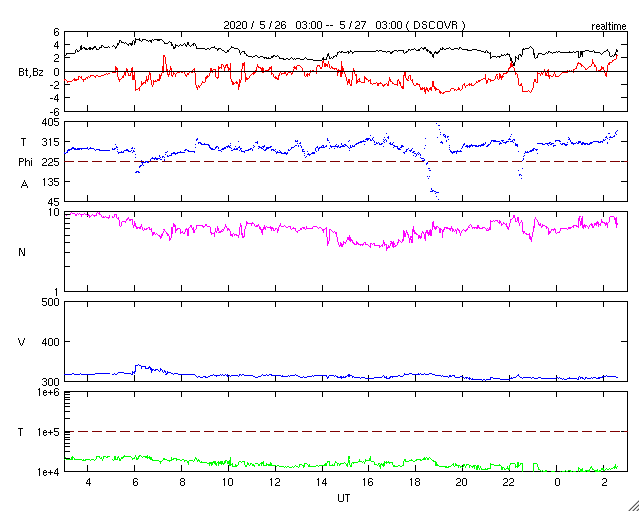This screenshot has height=512, width=640.
Task: Click the 'N' density axis label
Action: coord(22,252)
